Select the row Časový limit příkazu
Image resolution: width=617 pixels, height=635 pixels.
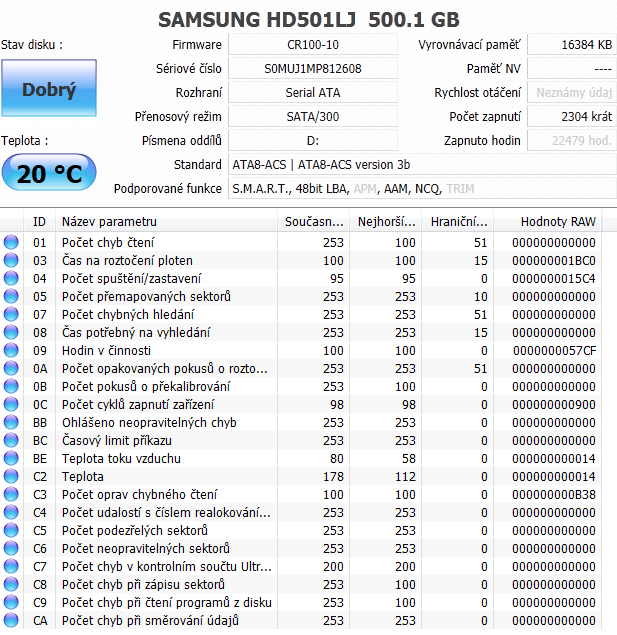point(301,440)
